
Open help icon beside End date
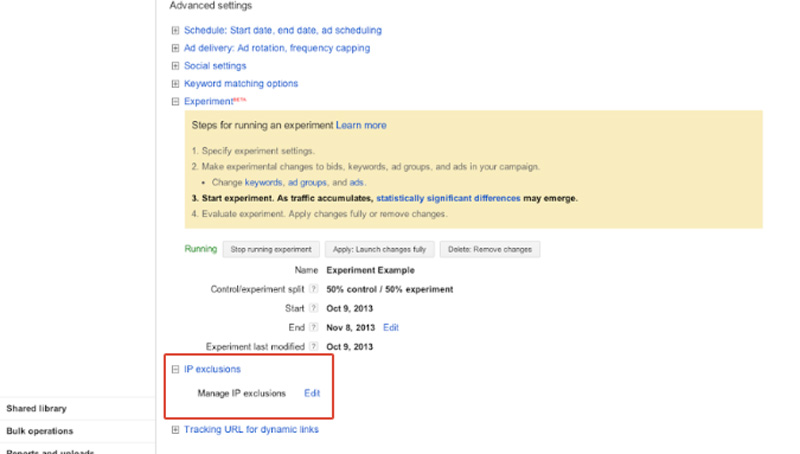[x=314, y=328]
